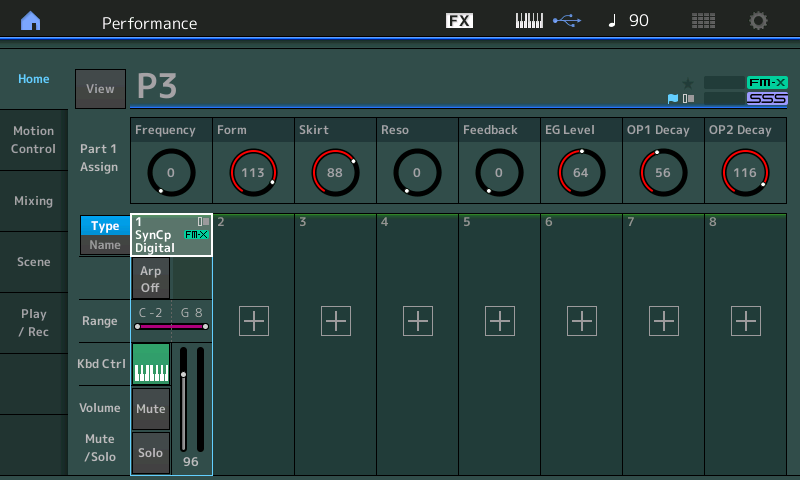Screen dimensions: 800x480
Task: Open the grid Live Set icon
Action: pos(703,21)
